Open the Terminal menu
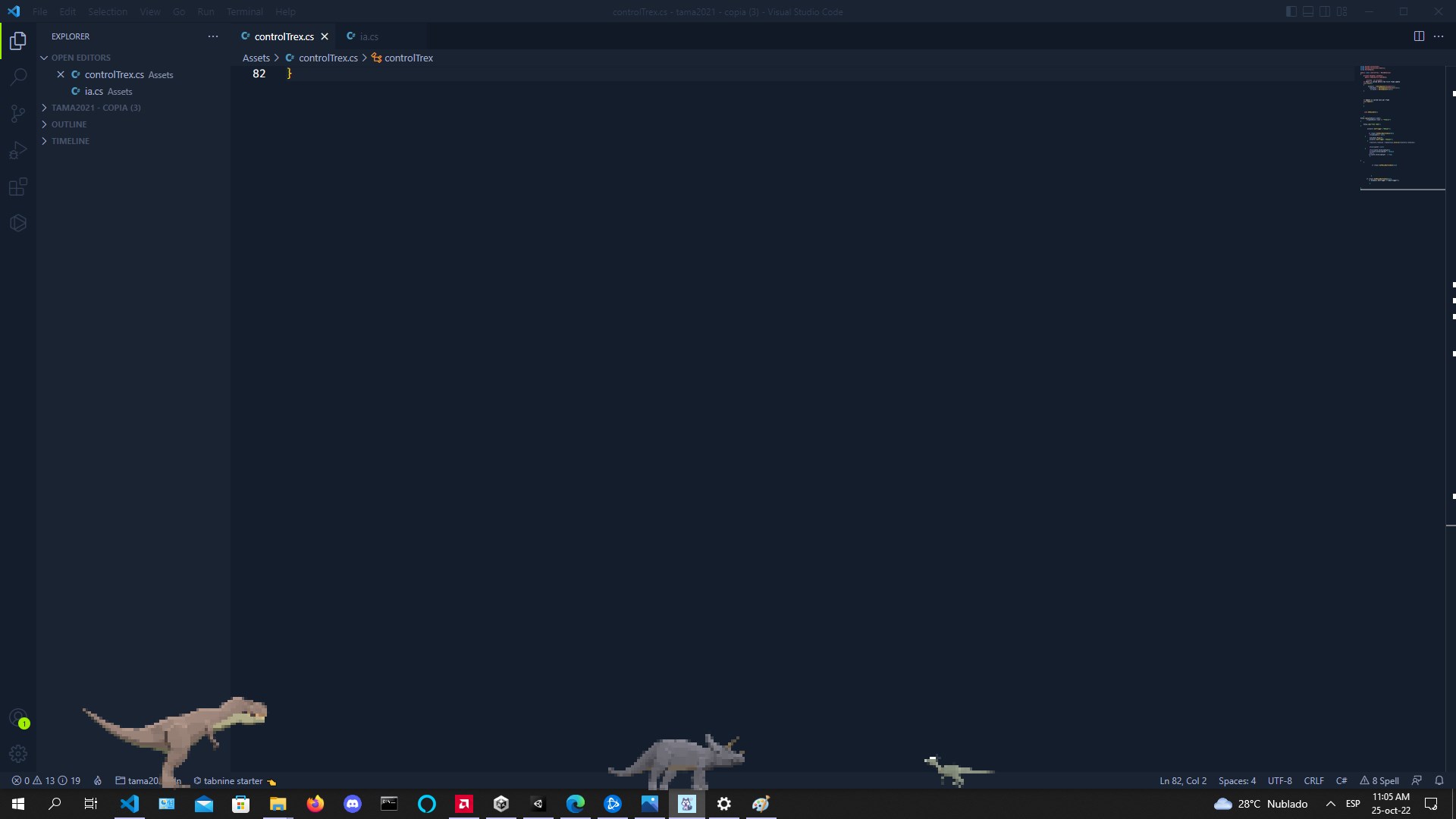Image resolution: width=1456 pixels, height=819 pixels. [244, 11]
